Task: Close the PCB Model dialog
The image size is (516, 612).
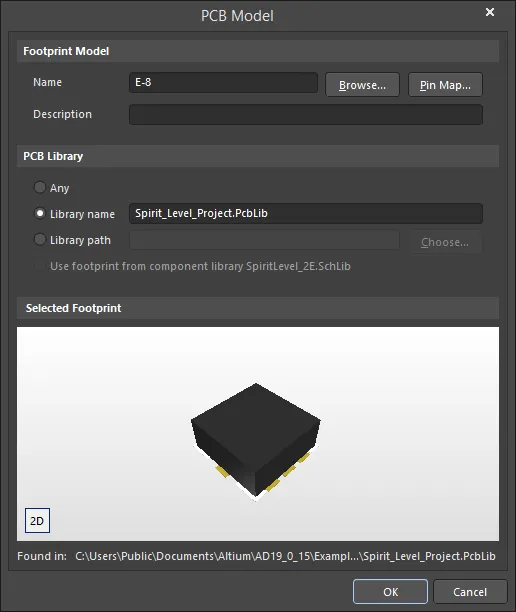Action: pyautogui.click(x=490, y=12)
